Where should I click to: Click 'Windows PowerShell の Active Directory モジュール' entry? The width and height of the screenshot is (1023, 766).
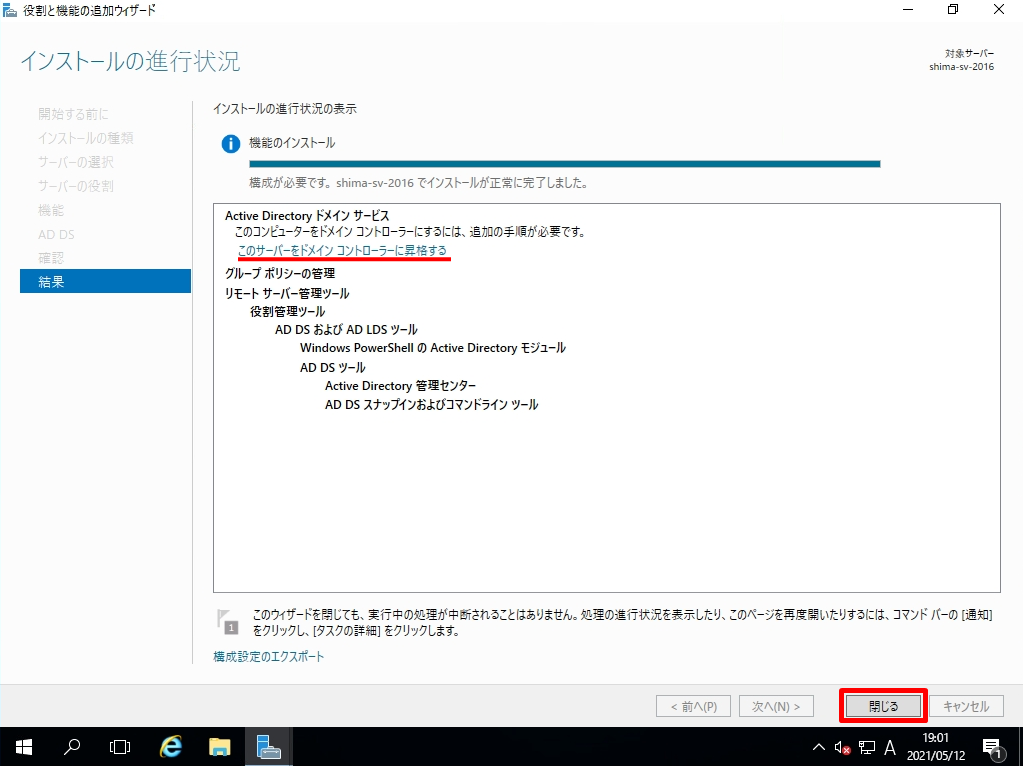pyautogui.click(x=433, y=348)
